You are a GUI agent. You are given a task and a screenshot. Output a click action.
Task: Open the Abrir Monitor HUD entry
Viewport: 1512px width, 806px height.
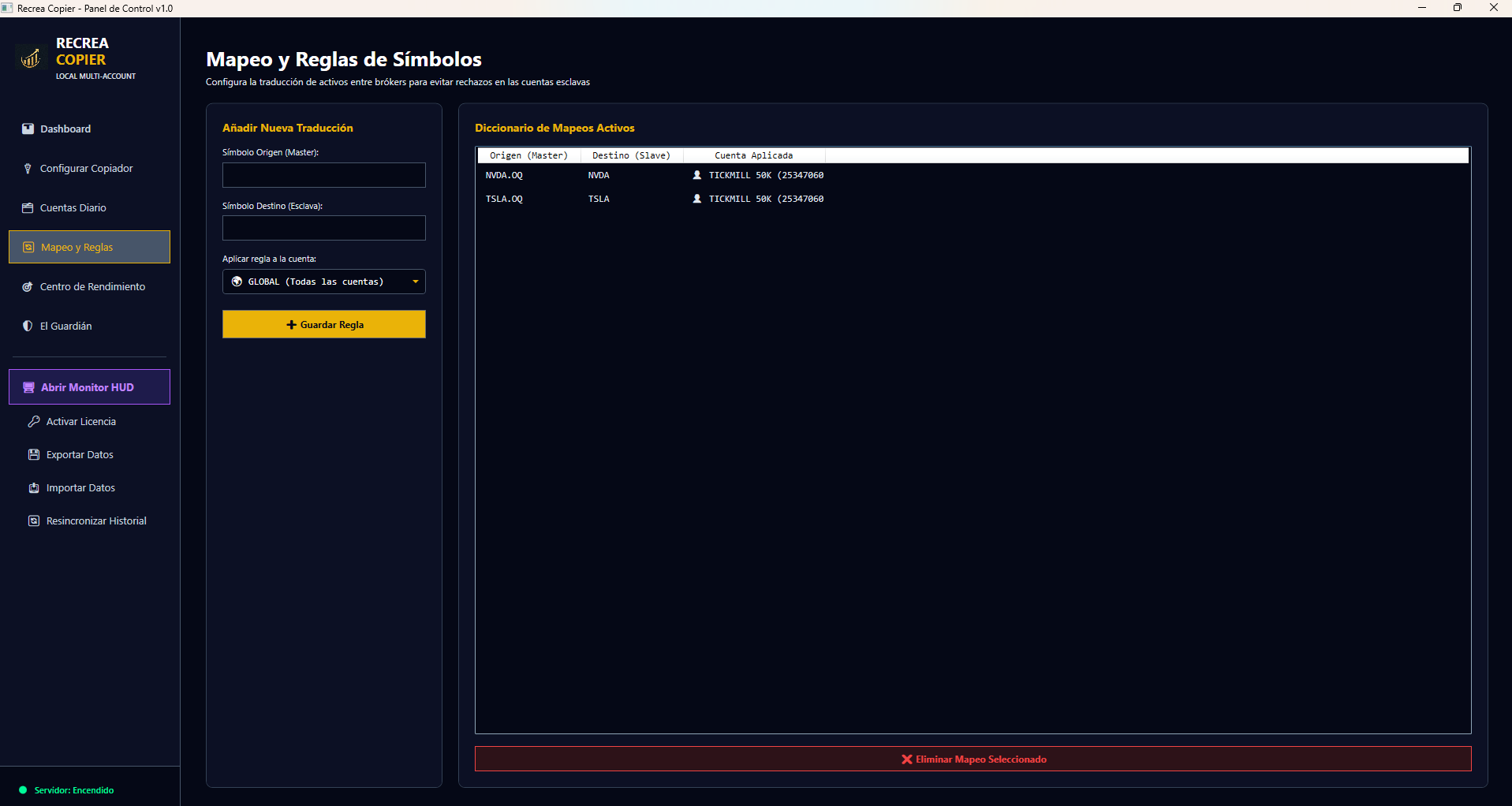(89, 387)
